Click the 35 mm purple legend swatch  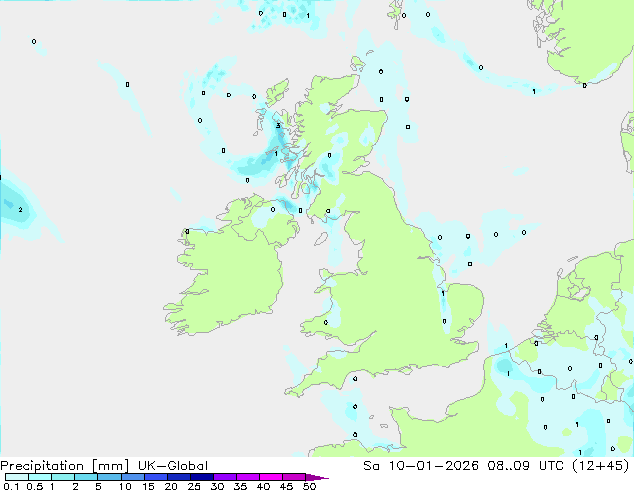pos(248,478)
